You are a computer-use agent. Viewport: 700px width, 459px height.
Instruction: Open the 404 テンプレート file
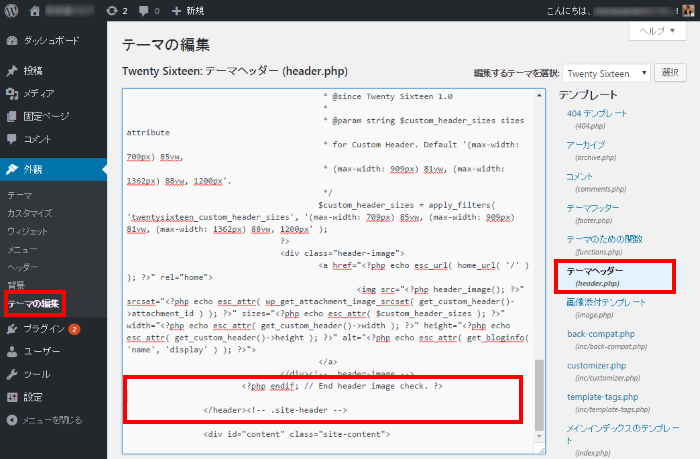tap(597, 114)
